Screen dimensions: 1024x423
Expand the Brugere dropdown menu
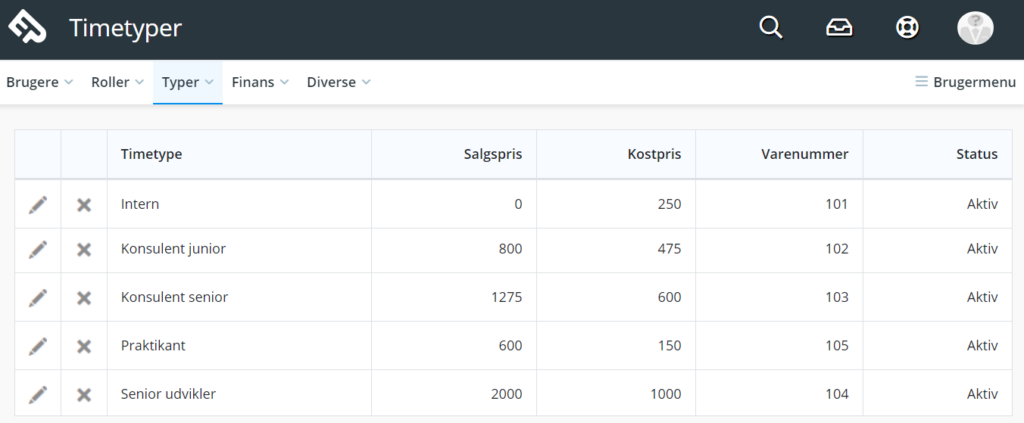[x=39, y=82]
